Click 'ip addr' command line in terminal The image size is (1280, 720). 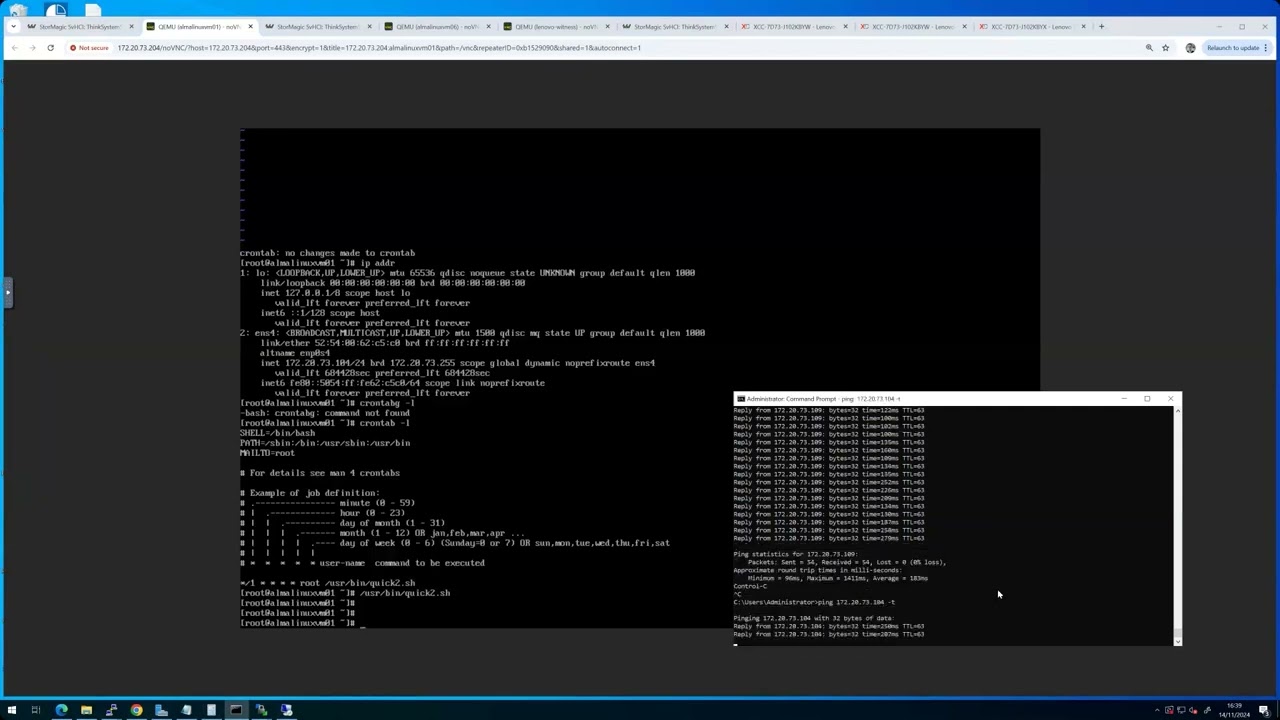(317, 263)
